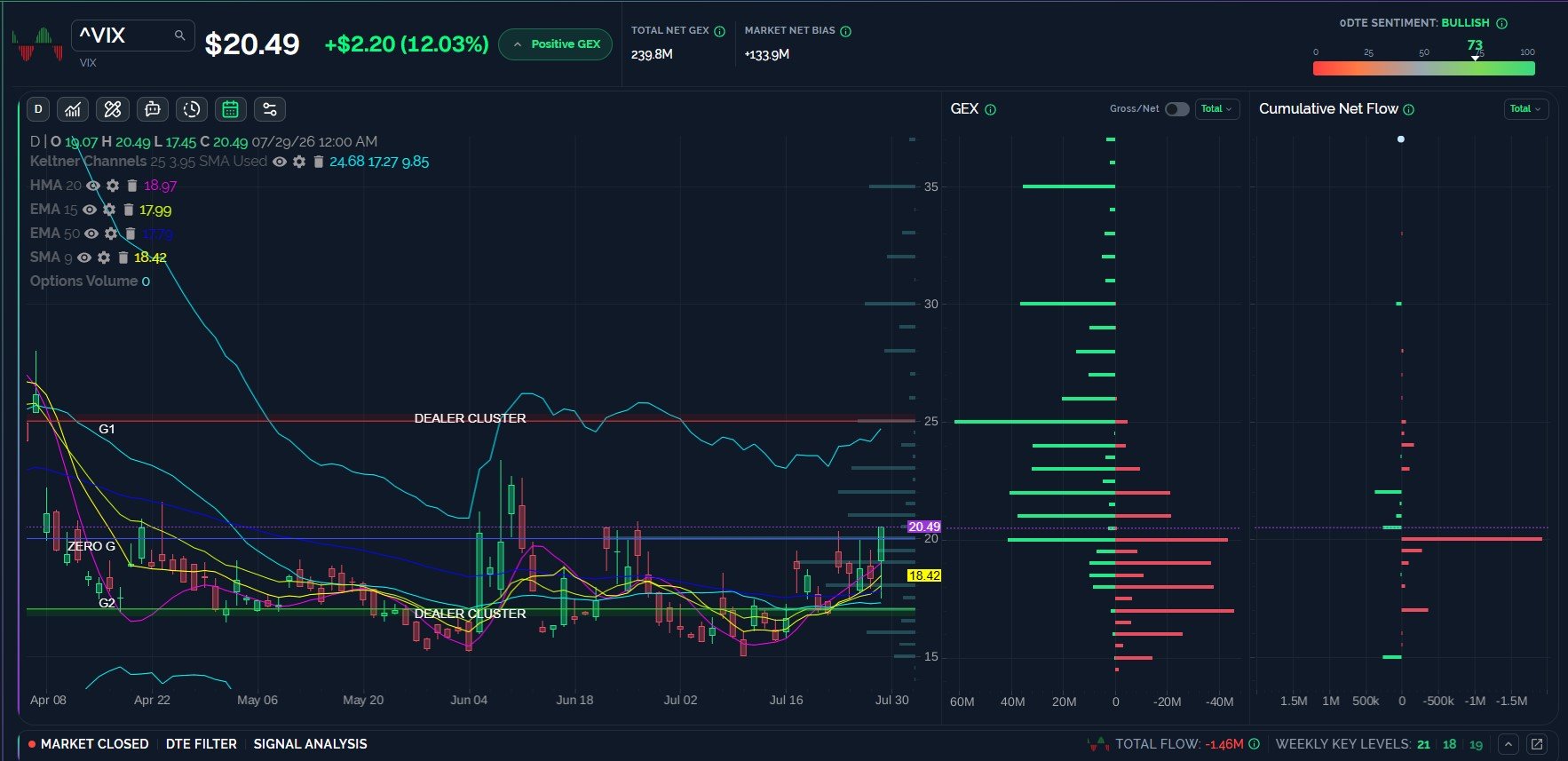Click the ^VIX ticker search field
1568x761 pixels.
(x=132, y=36)
